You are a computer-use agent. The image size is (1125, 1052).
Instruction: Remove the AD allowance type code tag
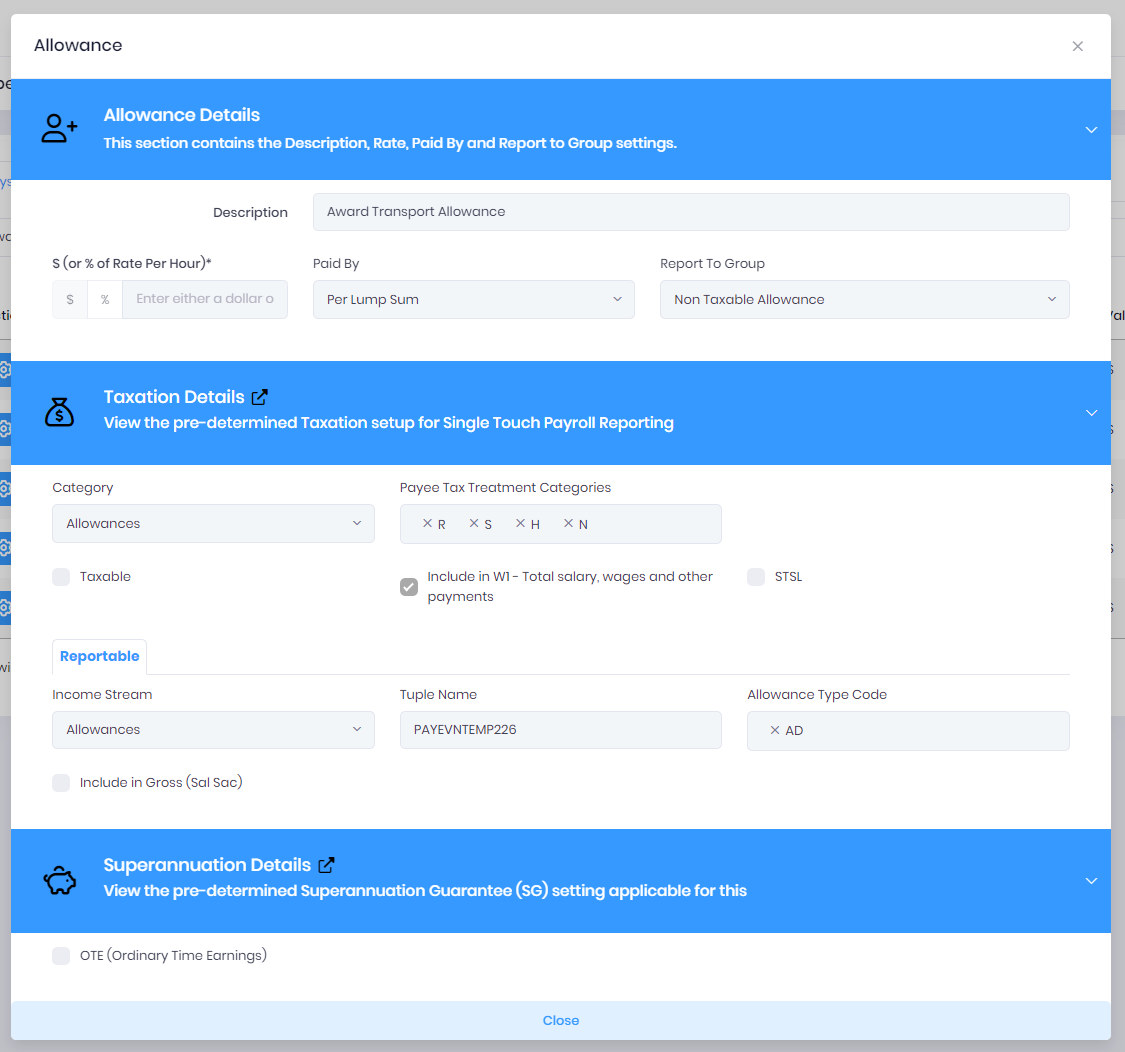click(x=775, y=730)
